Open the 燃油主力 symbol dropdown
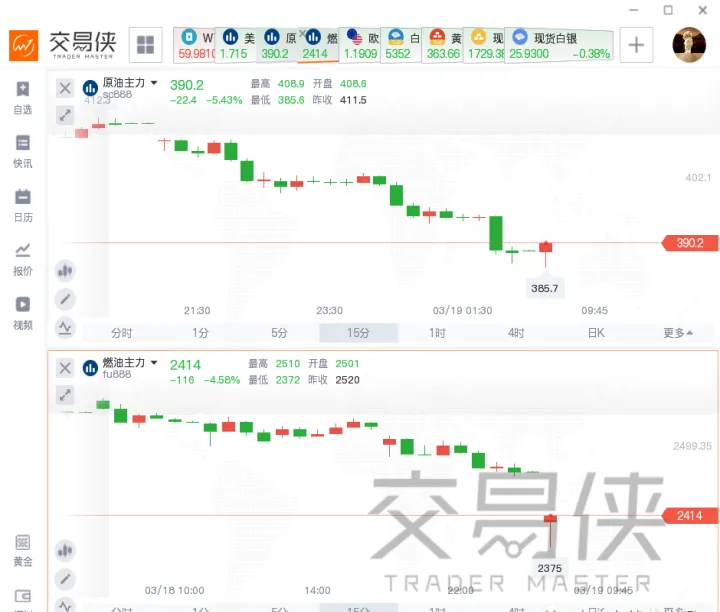Image resolution: width=720 pixels, height=612 pixels. click(x=153, y=362)
